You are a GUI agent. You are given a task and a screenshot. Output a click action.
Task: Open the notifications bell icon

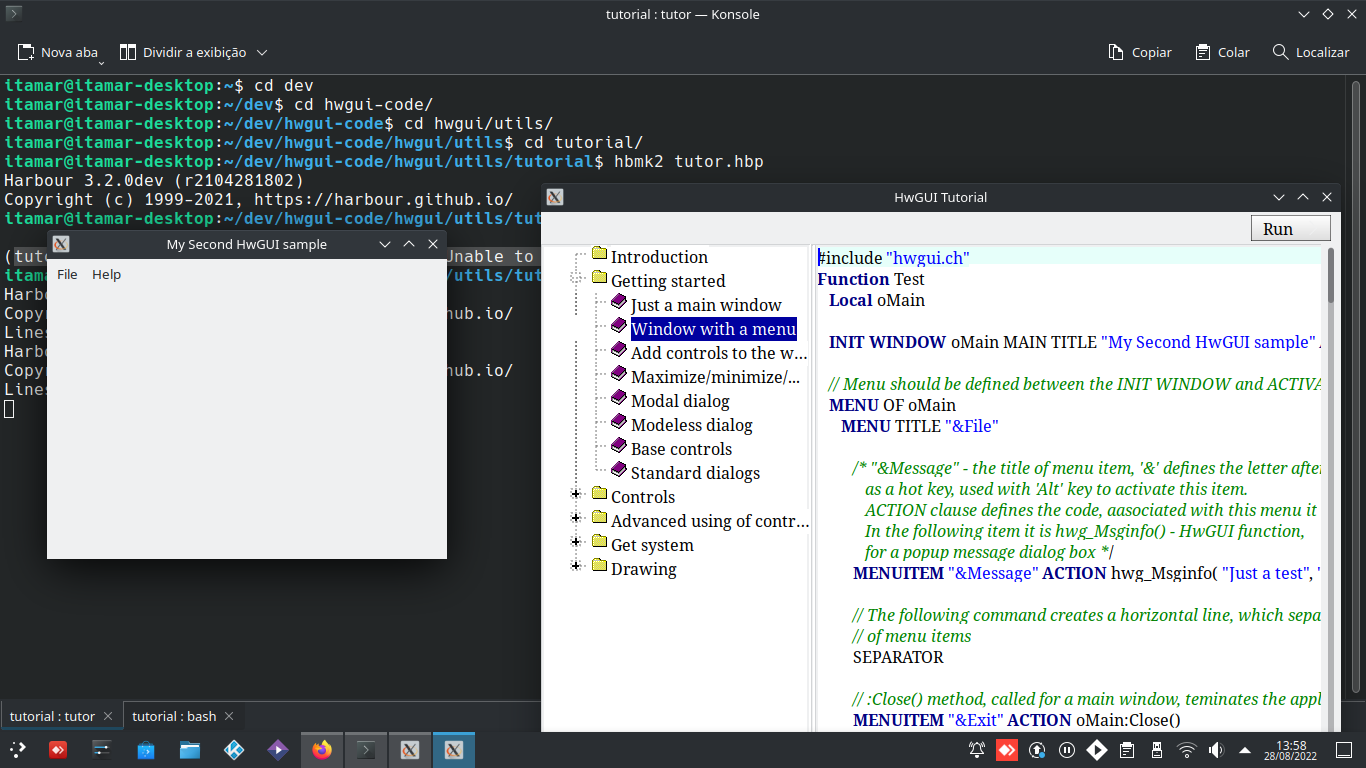pos(976,749)
